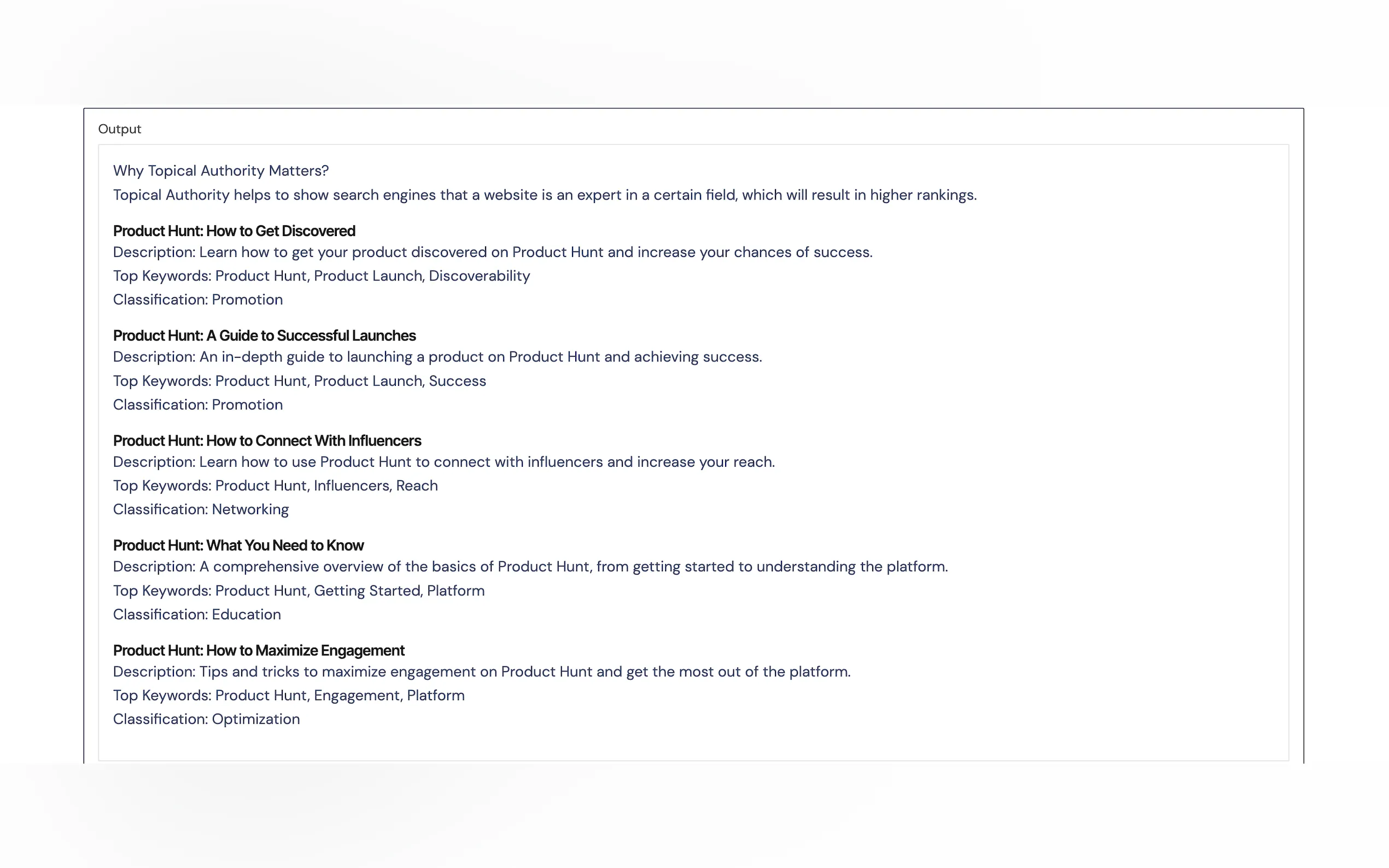Click the Output label
The width and height of the screenshot is (1389, 868).
tap(119, 129)
